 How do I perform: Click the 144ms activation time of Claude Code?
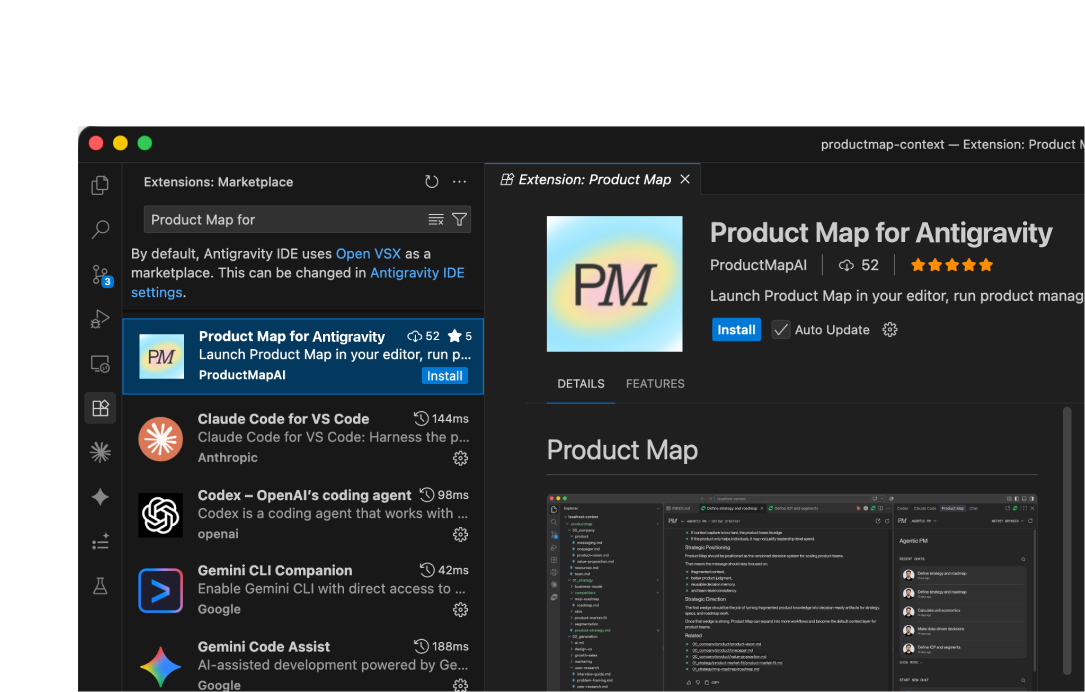(x=441, y=419)
